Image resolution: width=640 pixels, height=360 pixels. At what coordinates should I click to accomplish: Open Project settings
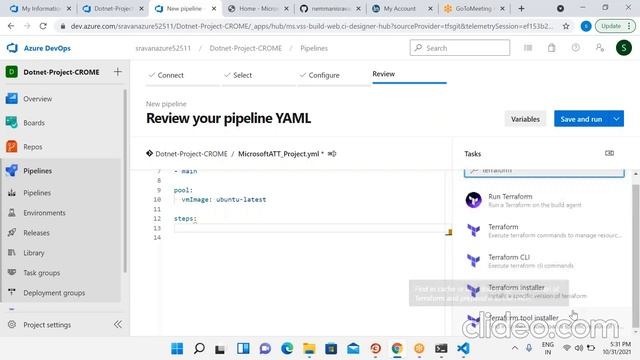47,325
